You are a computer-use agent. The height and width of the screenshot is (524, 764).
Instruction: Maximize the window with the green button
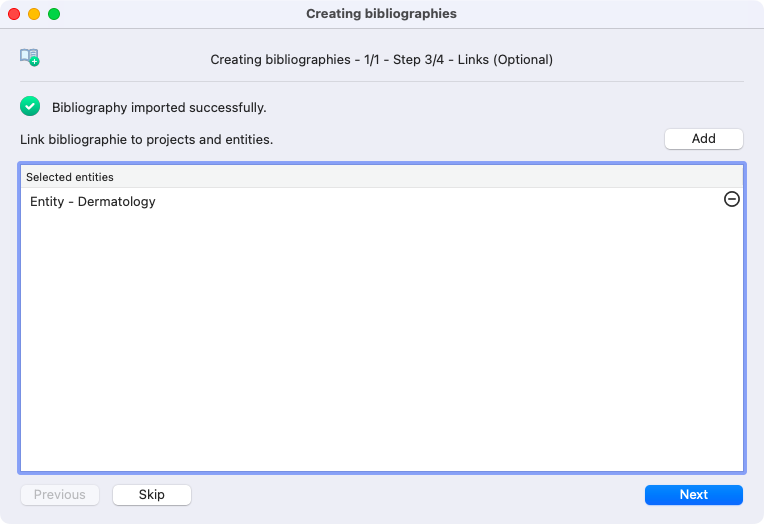(54, 14)
